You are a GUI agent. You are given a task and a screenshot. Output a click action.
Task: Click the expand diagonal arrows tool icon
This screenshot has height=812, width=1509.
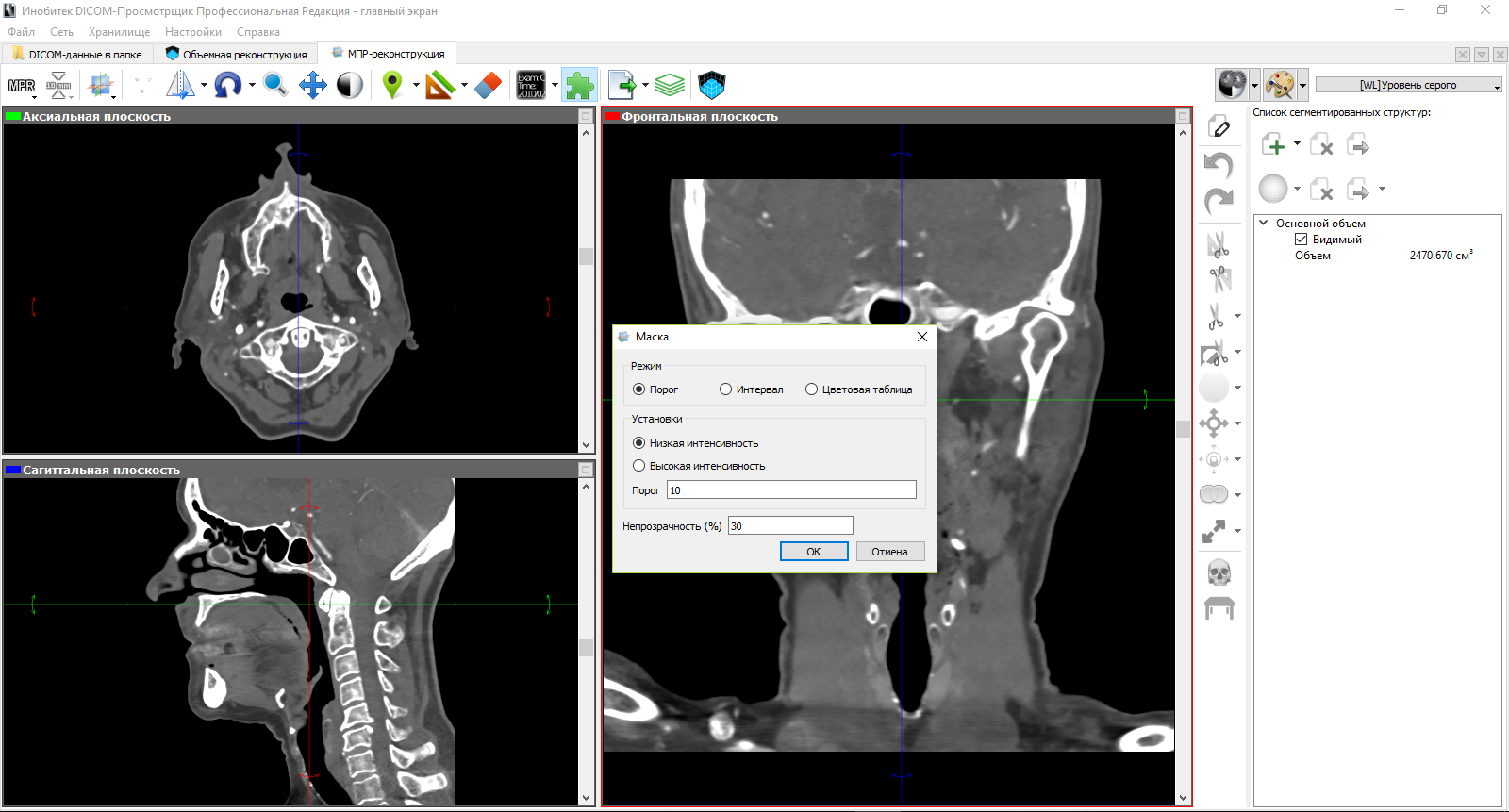click(x=1214, y=531)
